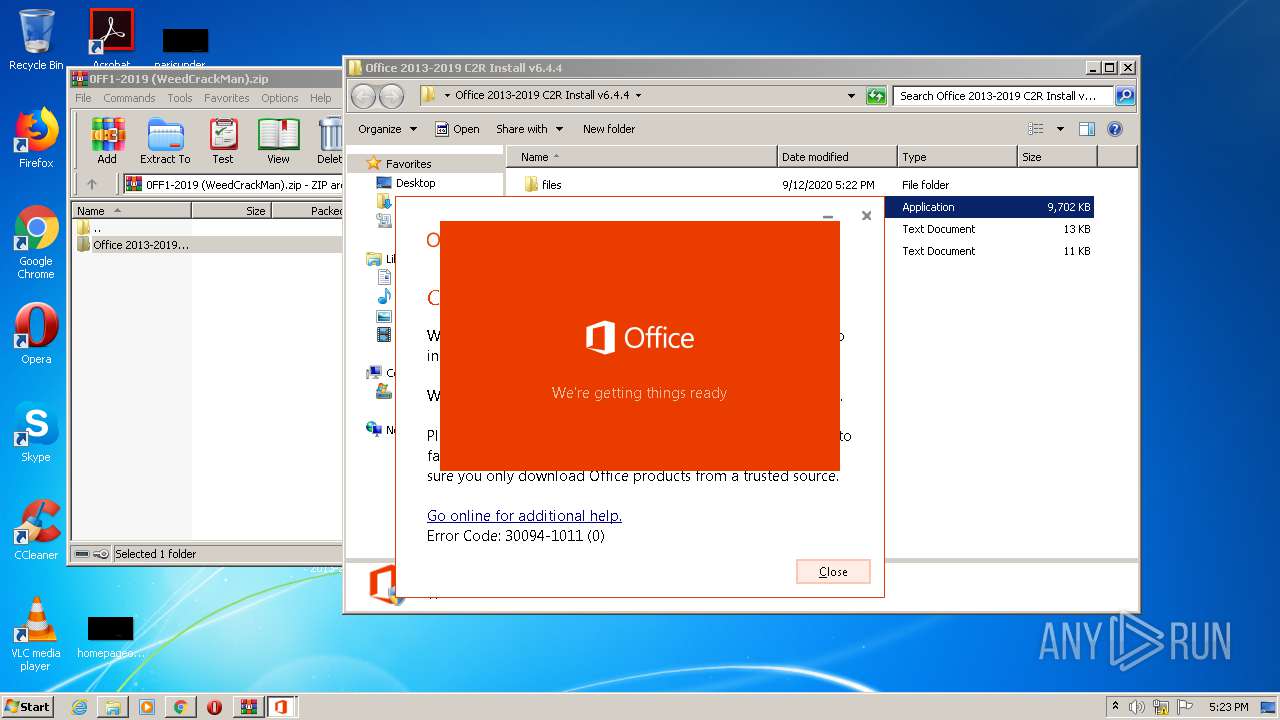Click the Chrome taskbar icon
This screenshot has width=1280, height=720.
tap(180, 707)
